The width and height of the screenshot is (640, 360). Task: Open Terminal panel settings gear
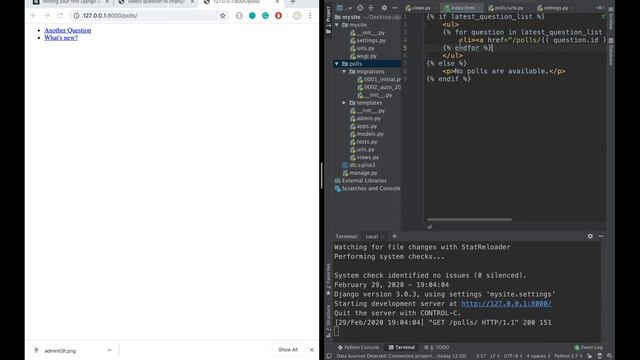tap(590, 236)
